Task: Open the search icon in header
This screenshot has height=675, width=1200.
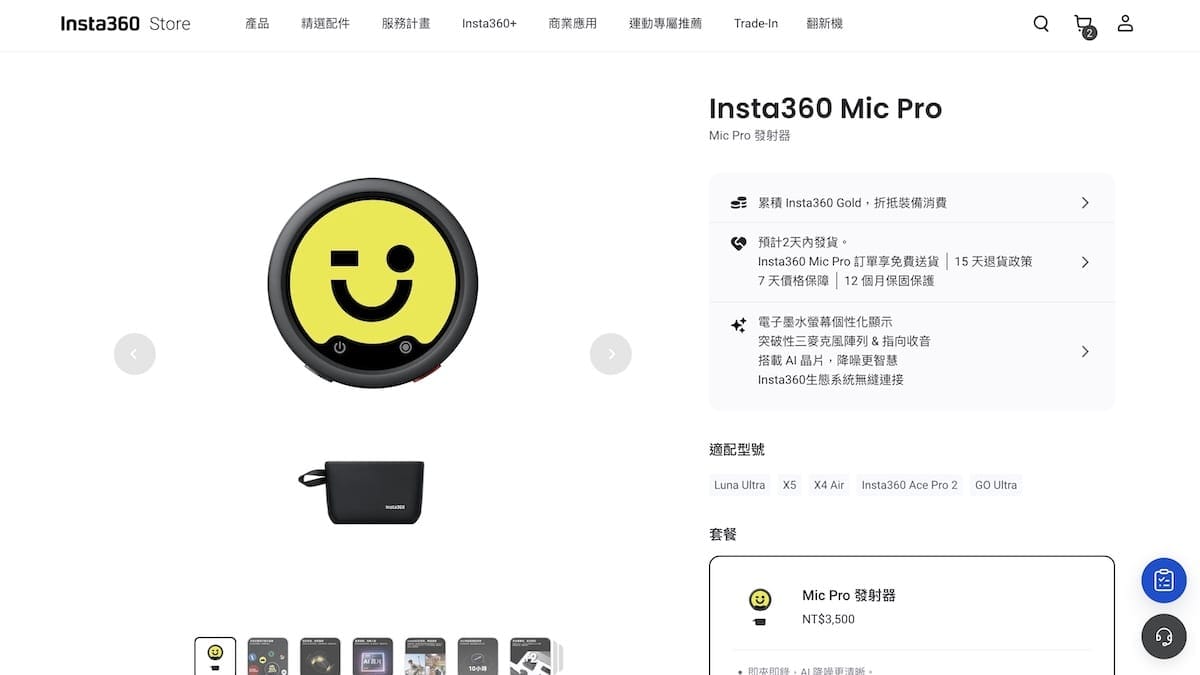Action: click(1041, 23)
